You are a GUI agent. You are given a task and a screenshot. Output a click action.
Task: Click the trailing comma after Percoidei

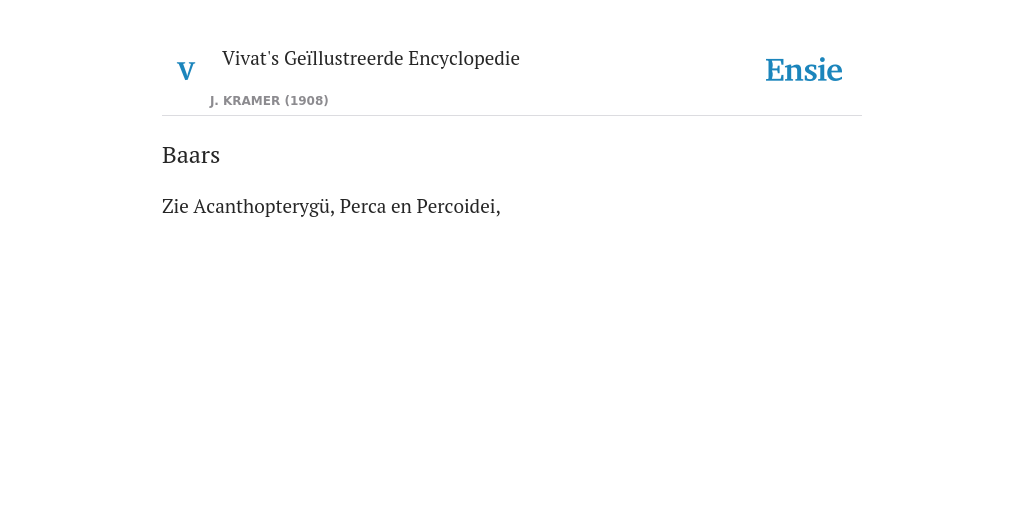[x=498, y=212]
